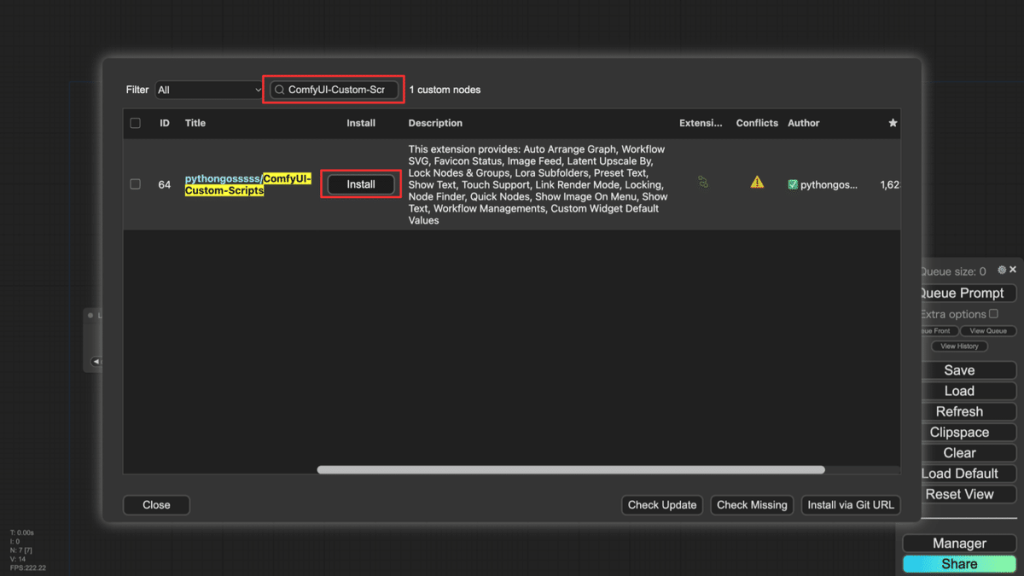Click the verified badge next to pythongos author
Viewport: 1024px width, 576px height.
coord(793,184)
